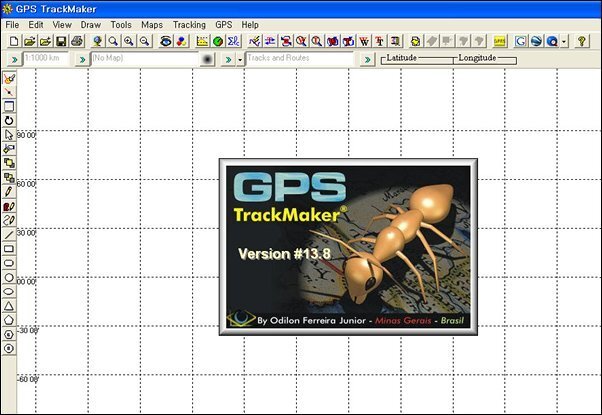Select the plain magnifying glass zoom tool

click(x=113, y=41)
